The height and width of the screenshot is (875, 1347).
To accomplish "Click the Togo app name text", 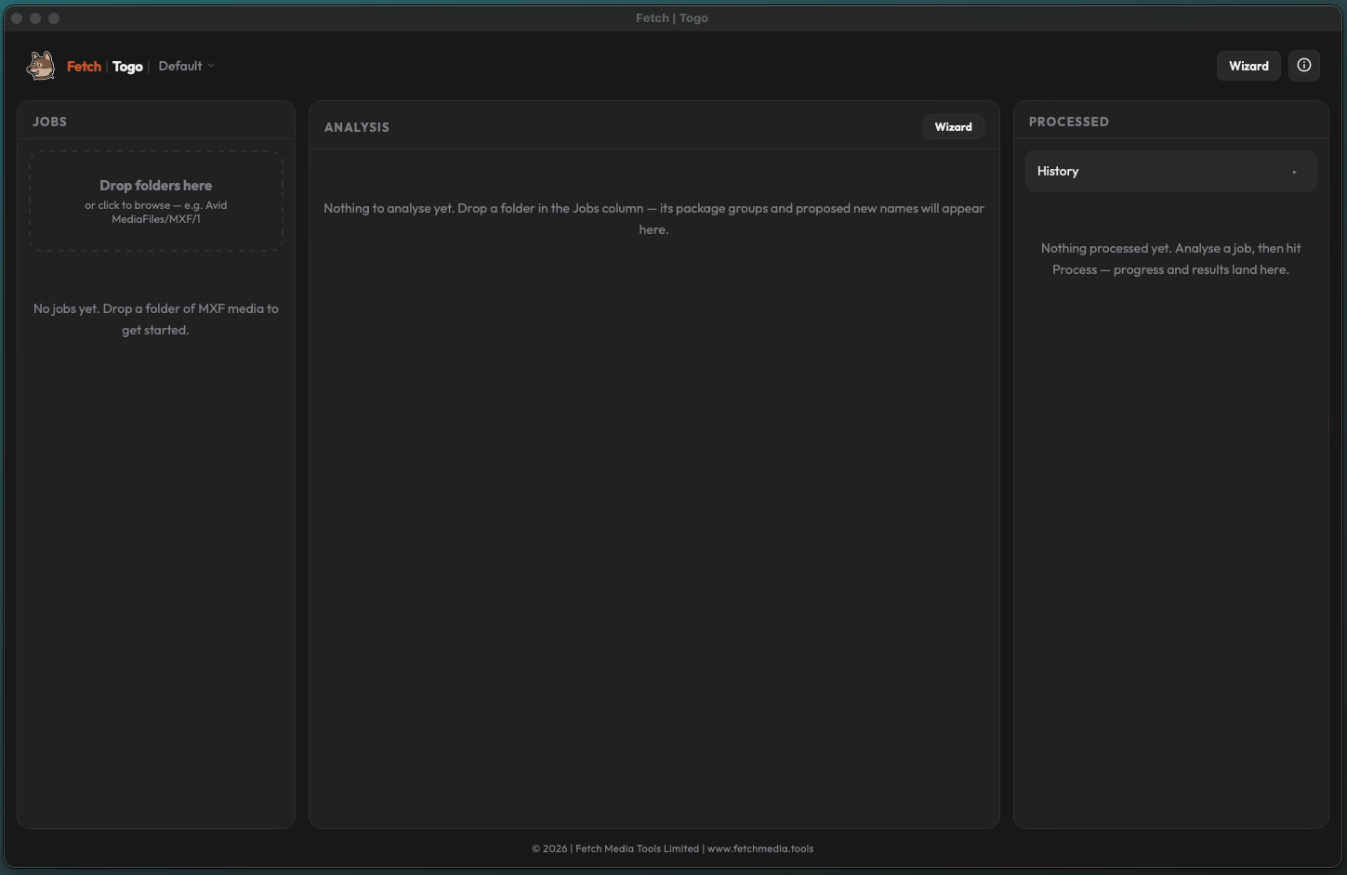I will point(127,66).
